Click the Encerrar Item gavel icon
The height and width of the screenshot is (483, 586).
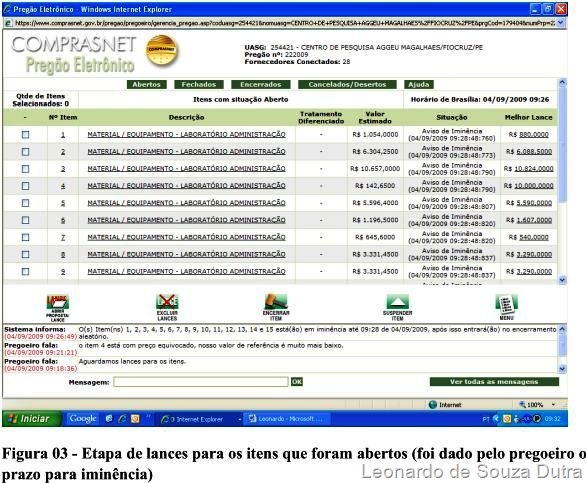(276, 307)
